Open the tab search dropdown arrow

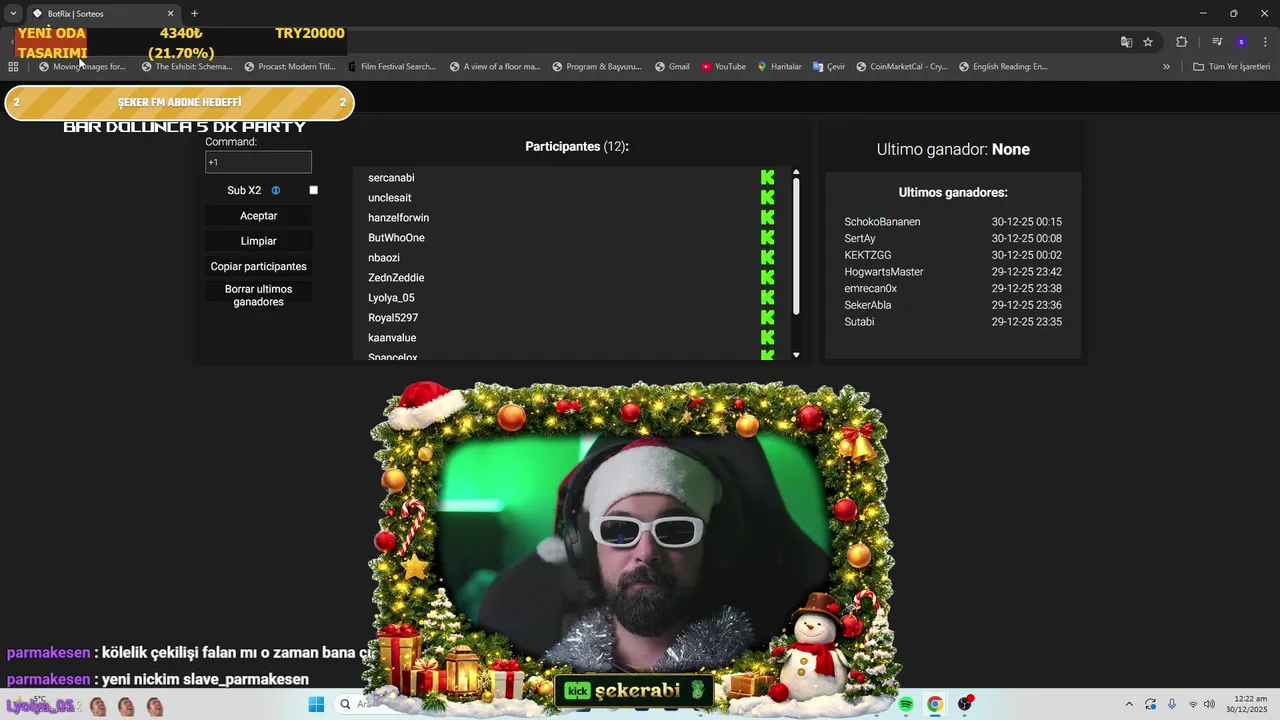(x=13, y=13)
